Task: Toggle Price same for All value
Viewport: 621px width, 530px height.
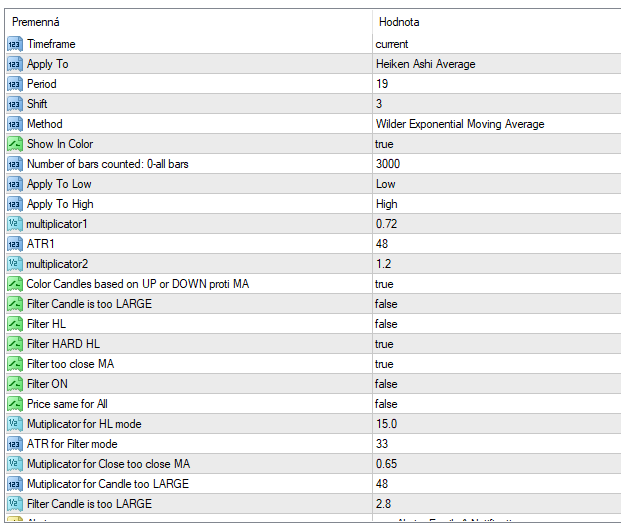Action: 386,404
